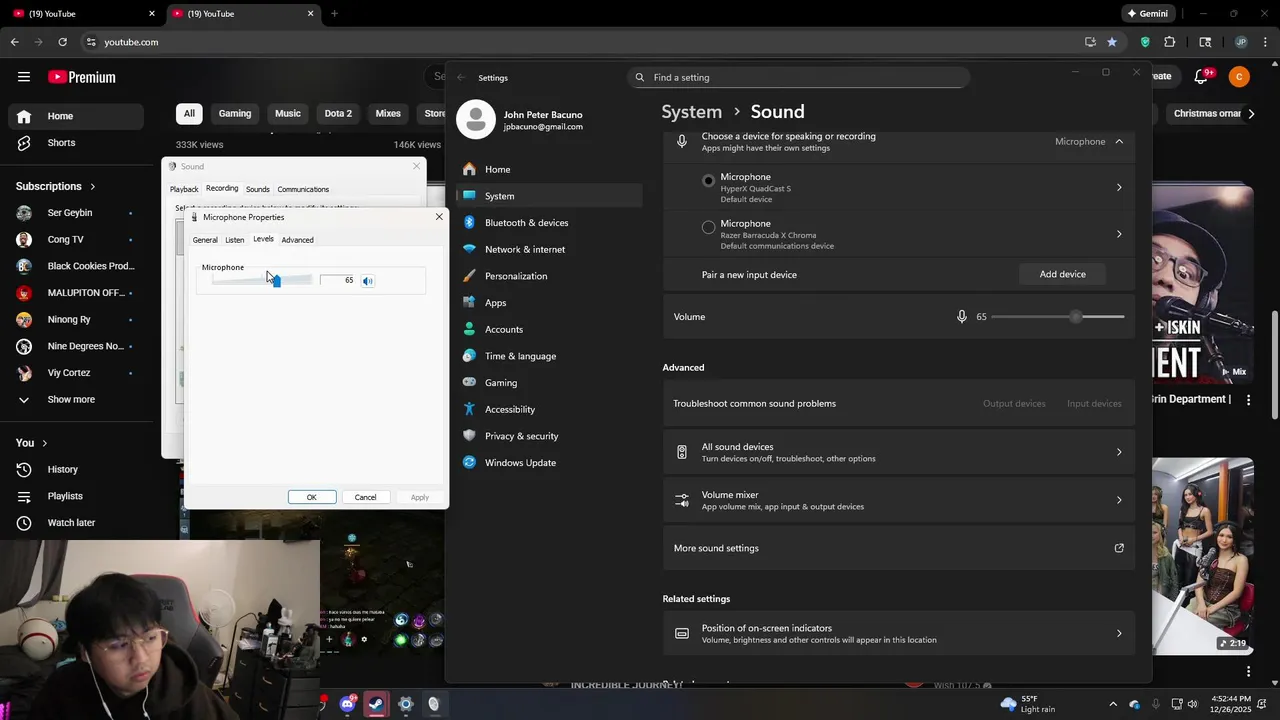1280x720 pixels.
Task: Click the OneDrive tray icon
Action: [1134, 704]
